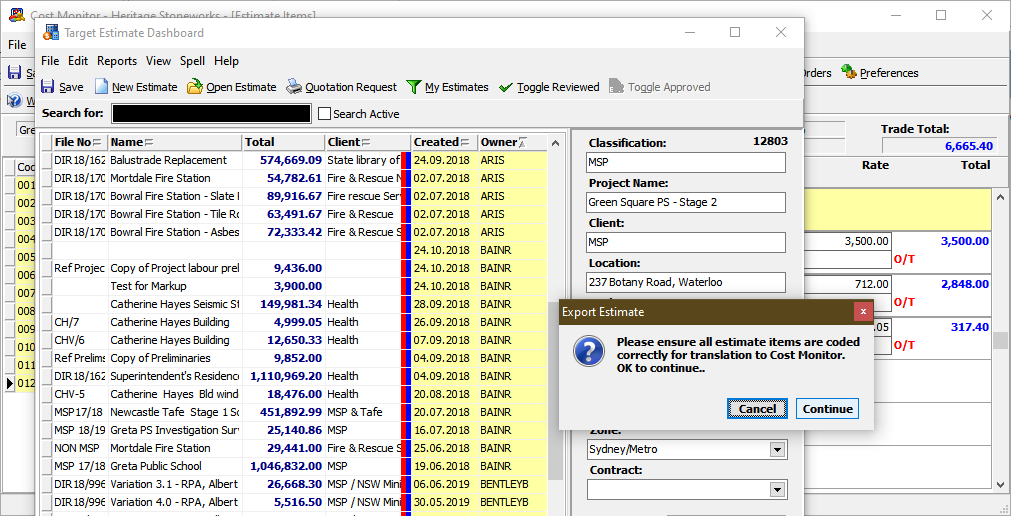Viewport: 1011px width, 516px height.
Task: Sort by Created column header
Action: click(444, 142)
